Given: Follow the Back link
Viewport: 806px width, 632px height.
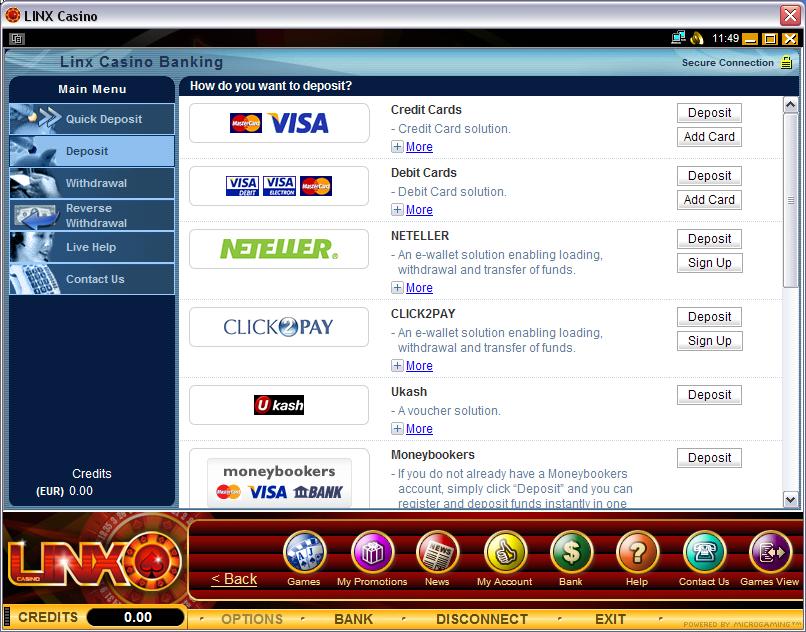Looking at the screenshot, I should (x=234, y=579).
